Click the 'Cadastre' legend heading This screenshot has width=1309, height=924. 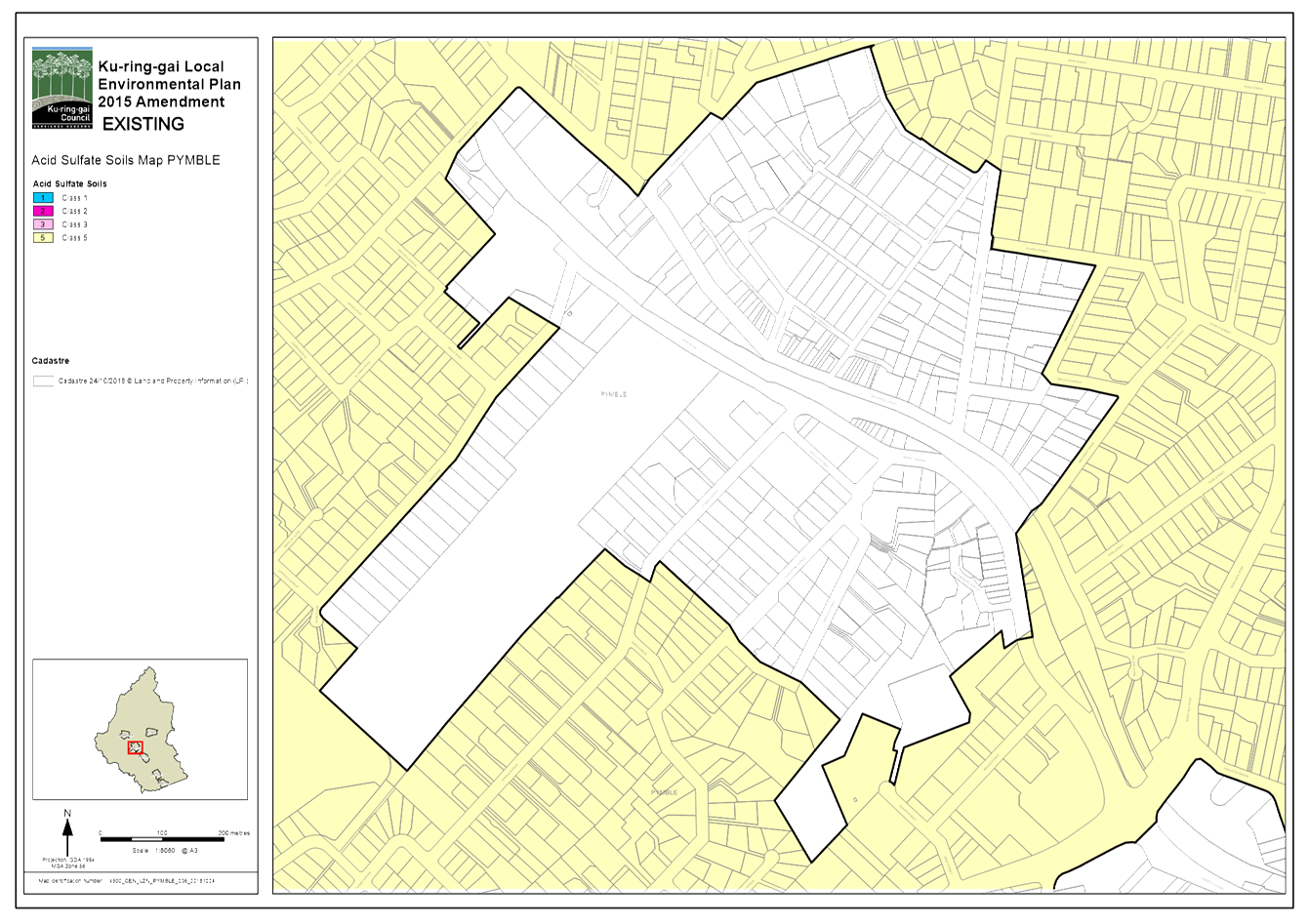pyautogui.click(x=51, y=361)
